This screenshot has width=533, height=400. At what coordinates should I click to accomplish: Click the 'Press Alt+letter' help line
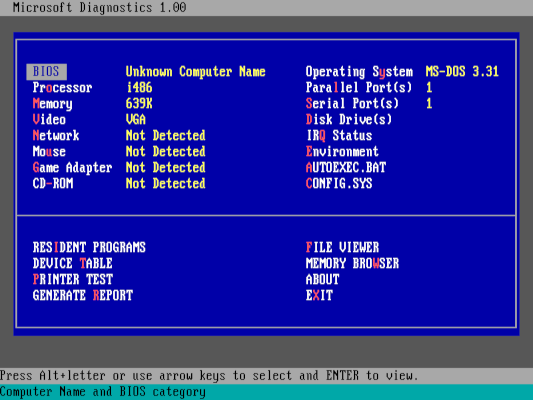pos(209,376)
